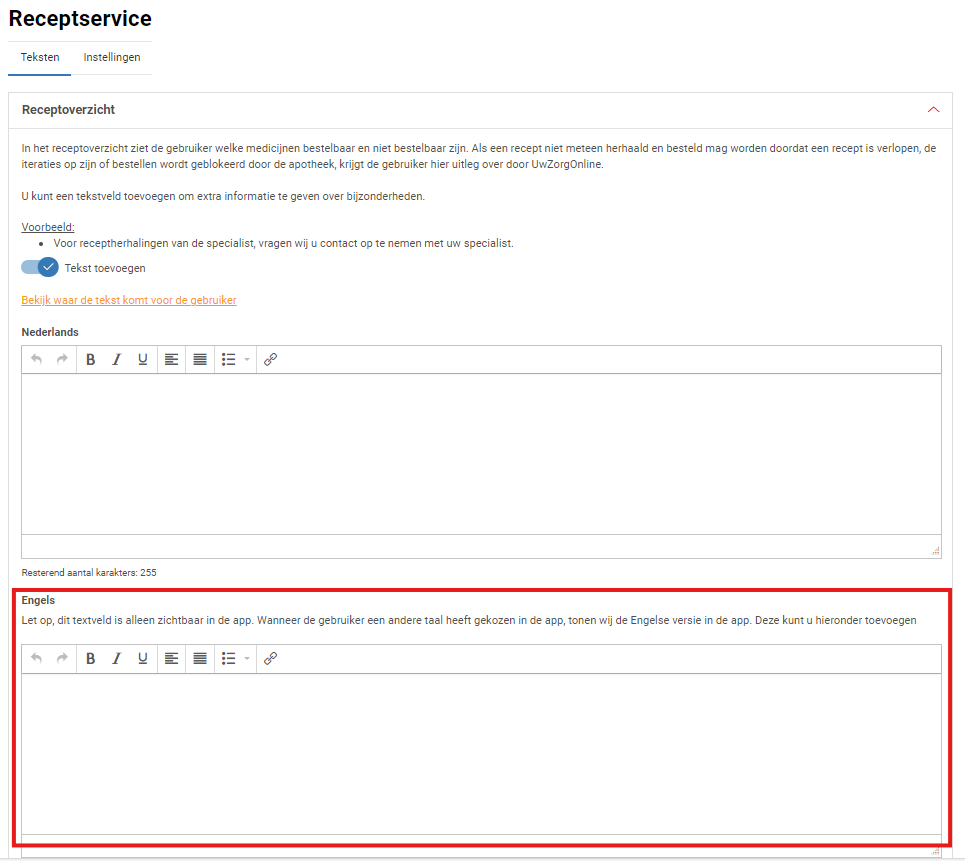Collapse the Receptoverzicht panel using the chevron
965x861 pixels.
click(933, 109)
